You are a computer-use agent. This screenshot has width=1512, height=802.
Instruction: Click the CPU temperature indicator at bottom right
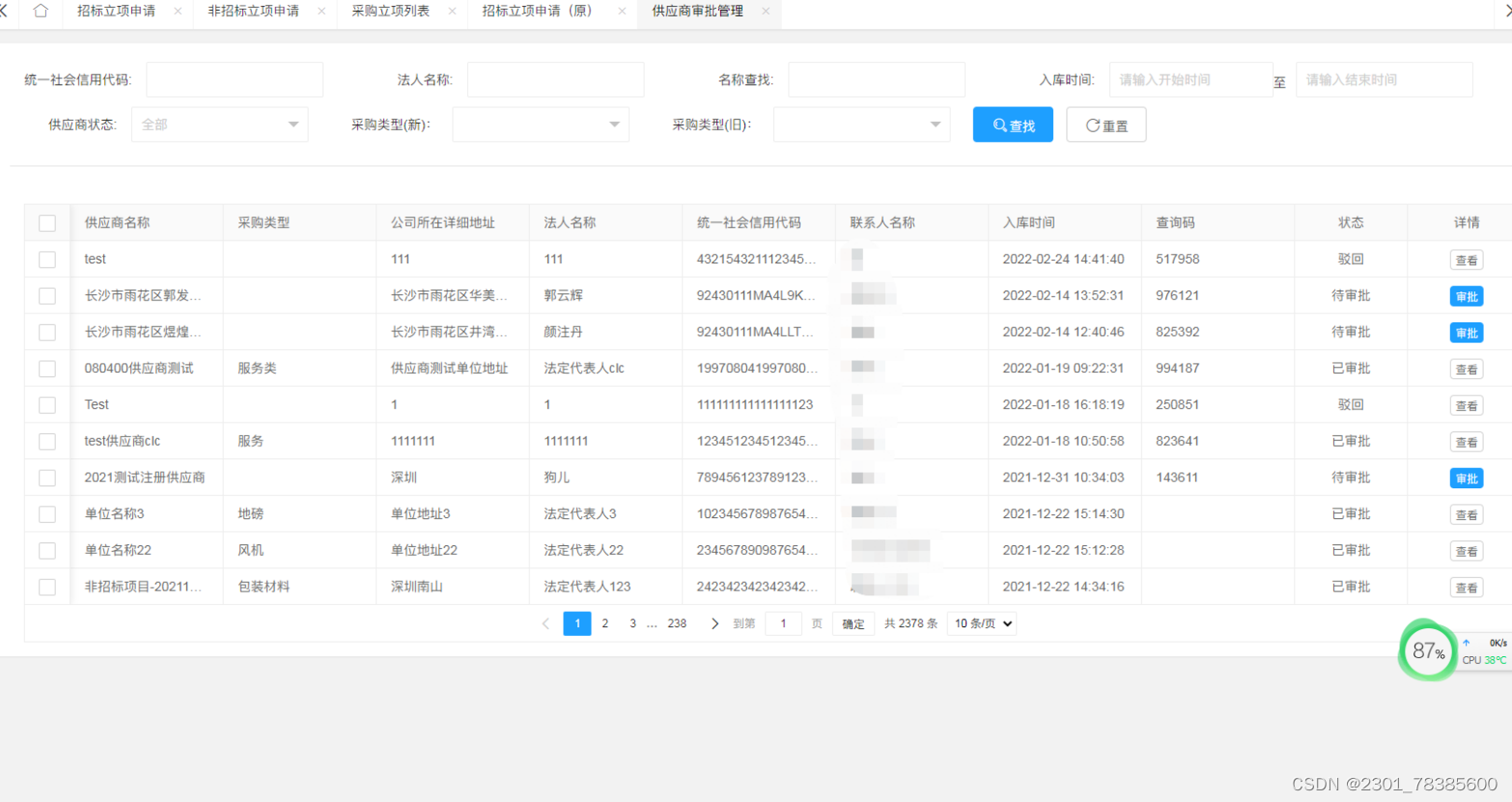point(1484,660)
